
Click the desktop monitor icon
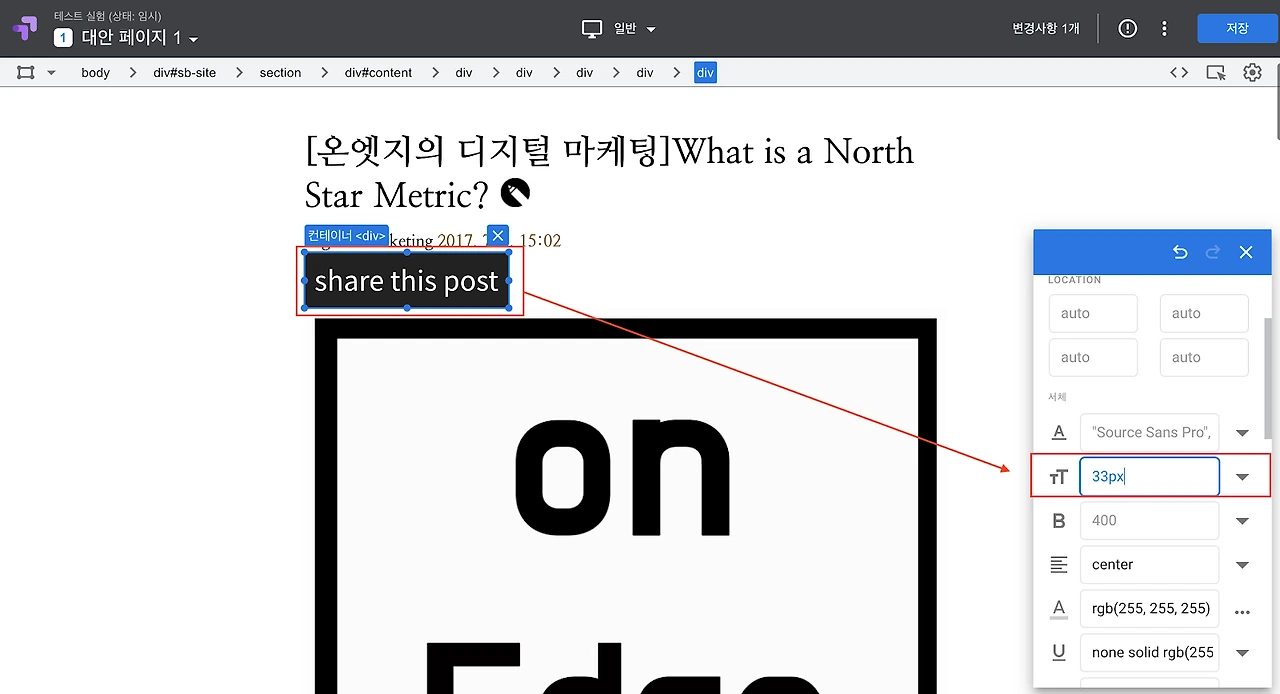pos(593,29)
